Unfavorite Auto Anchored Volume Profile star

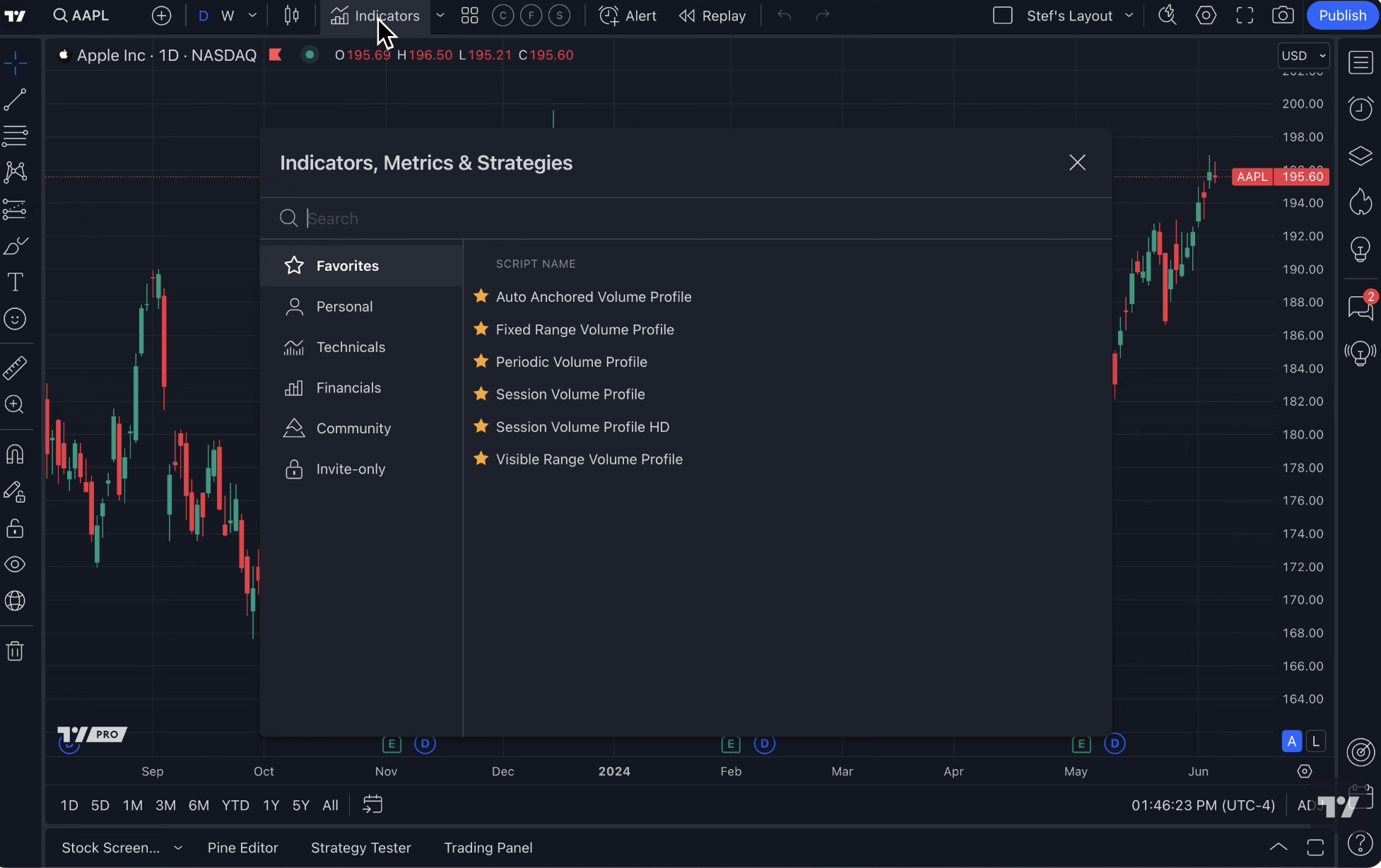point(481,296)
